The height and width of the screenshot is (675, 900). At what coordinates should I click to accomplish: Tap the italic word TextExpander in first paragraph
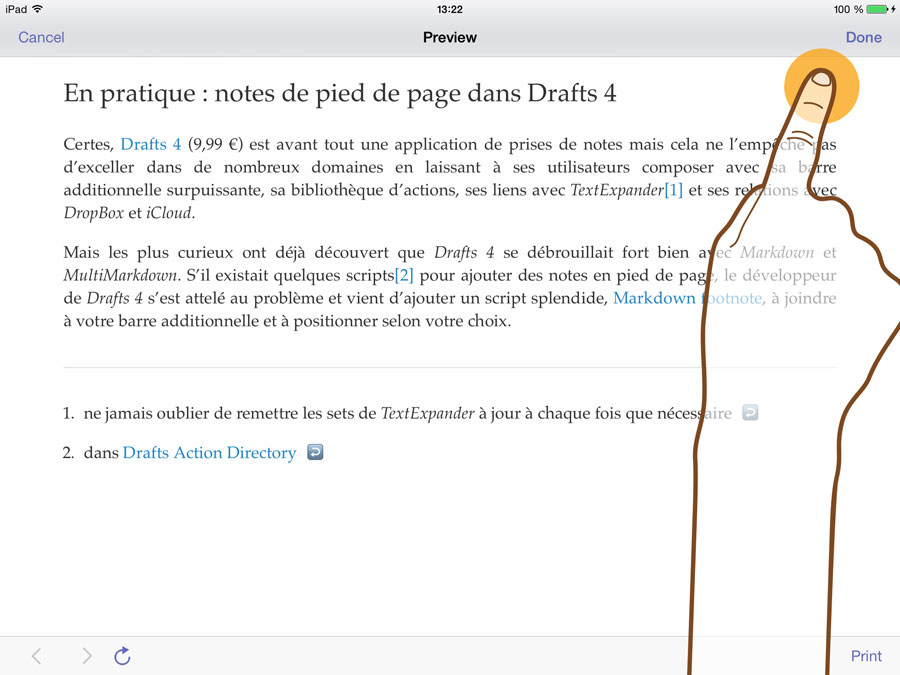pos(617,190)
